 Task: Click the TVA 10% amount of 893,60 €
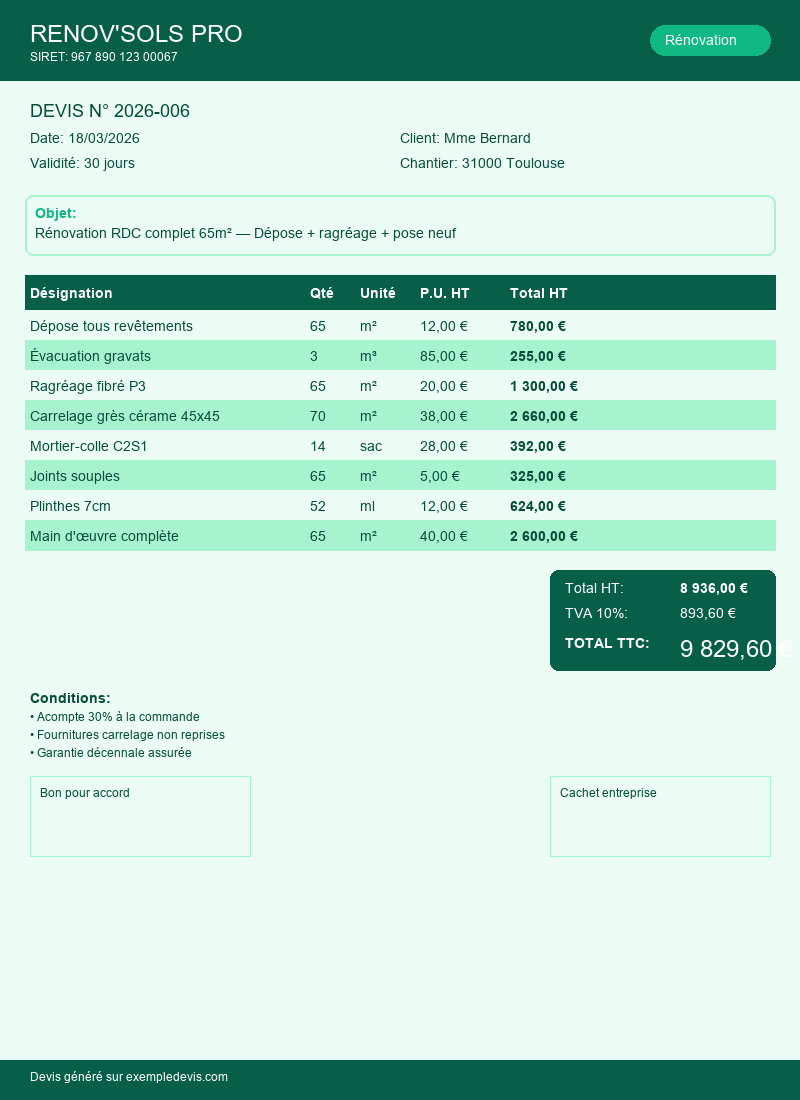(x=708, y=613)
